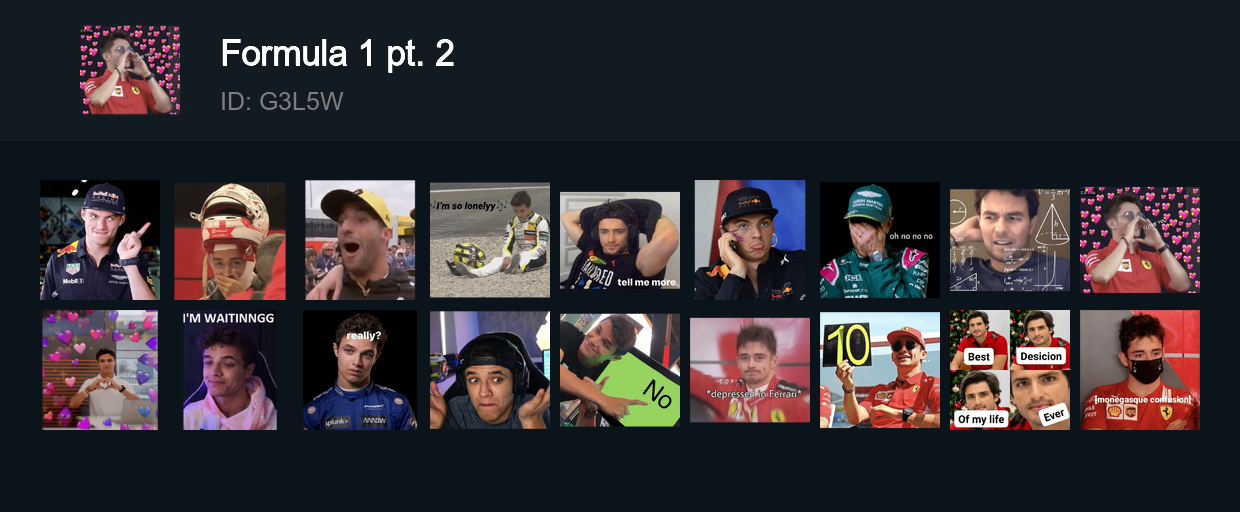This screenshot has width=1240, height=512.
Task: Choose the 'depressed in Ferrari' sticker
Action: [750, 370]
